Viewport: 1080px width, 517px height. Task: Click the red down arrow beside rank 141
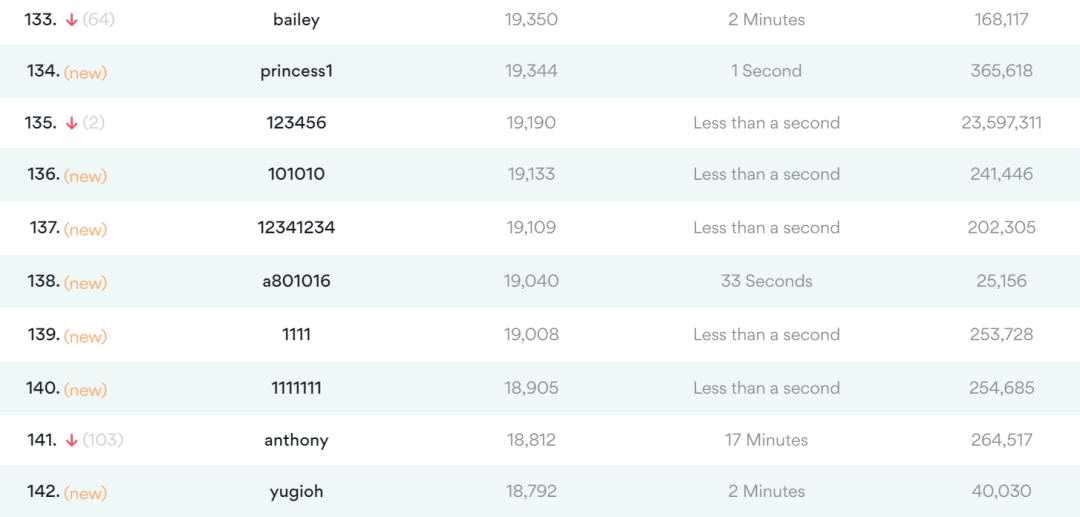[71, 441]
